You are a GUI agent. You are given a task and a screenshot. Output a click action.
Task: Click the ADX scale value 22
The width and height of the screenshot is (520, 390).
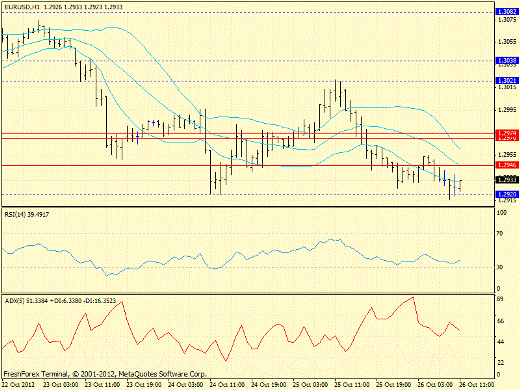(x=500, y=362)
